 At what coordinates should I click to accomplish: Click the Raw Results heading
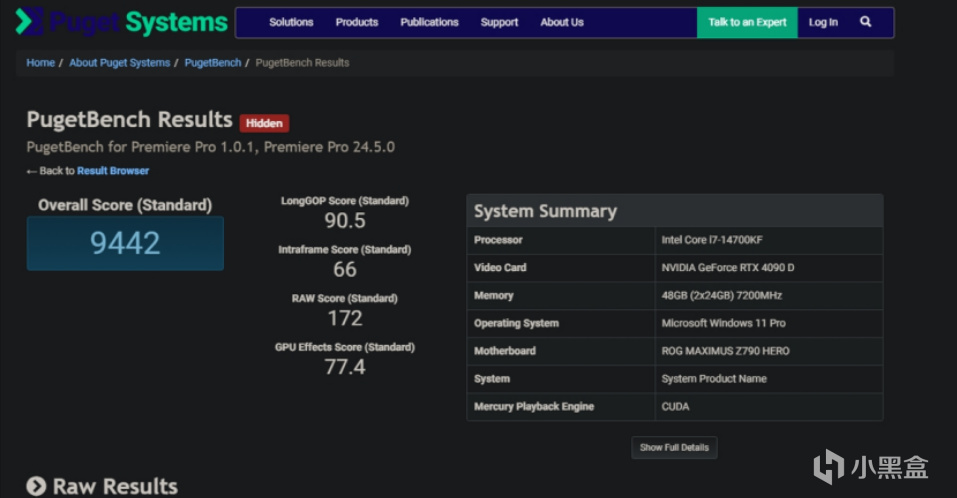click(x=115, y=486)
